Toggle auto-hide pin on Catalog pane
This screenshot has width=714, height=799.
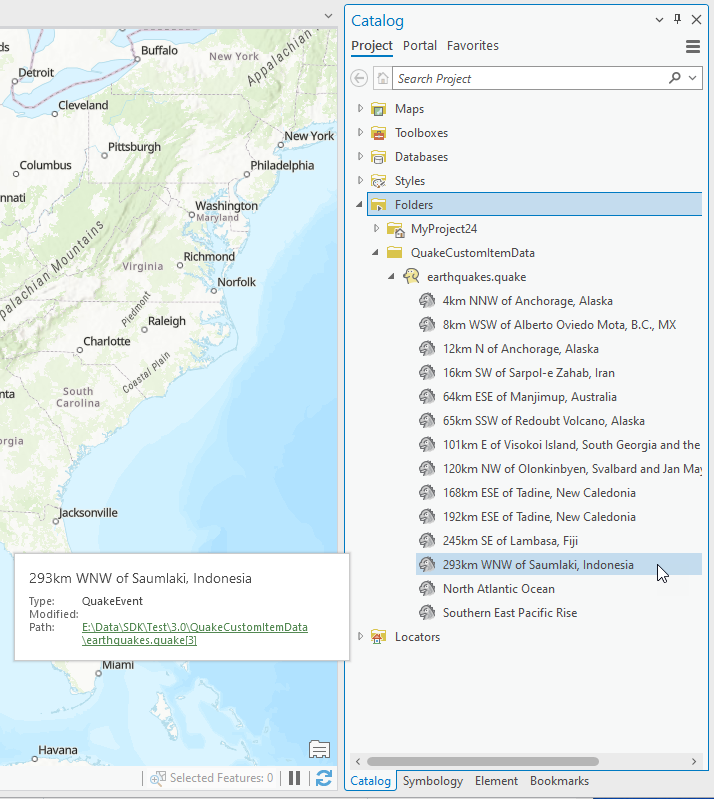(x=677, y=20)
